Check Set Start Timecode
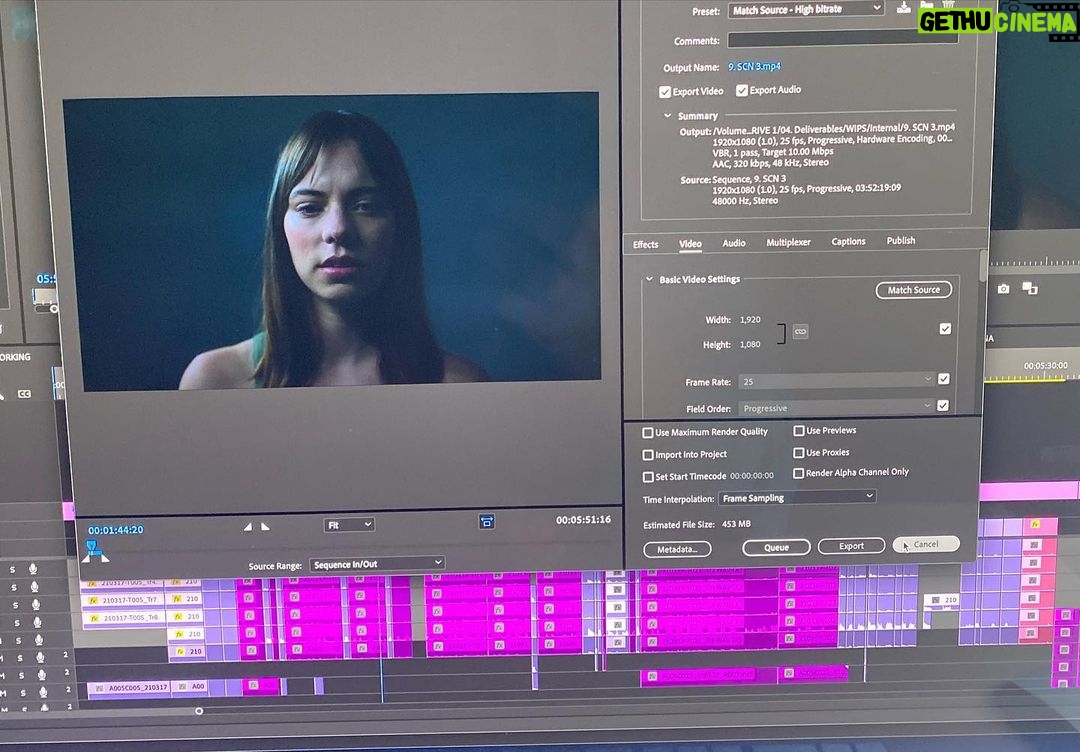 click(647, 477)
